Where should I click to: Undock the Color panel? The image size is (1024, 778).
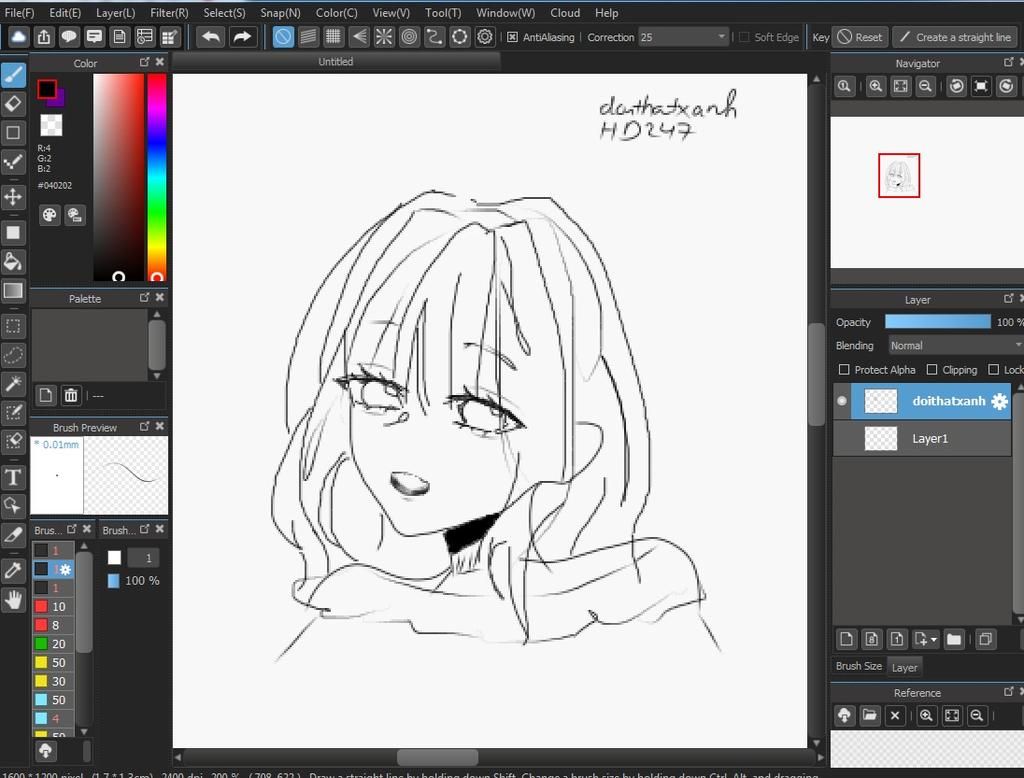[144, 62]
